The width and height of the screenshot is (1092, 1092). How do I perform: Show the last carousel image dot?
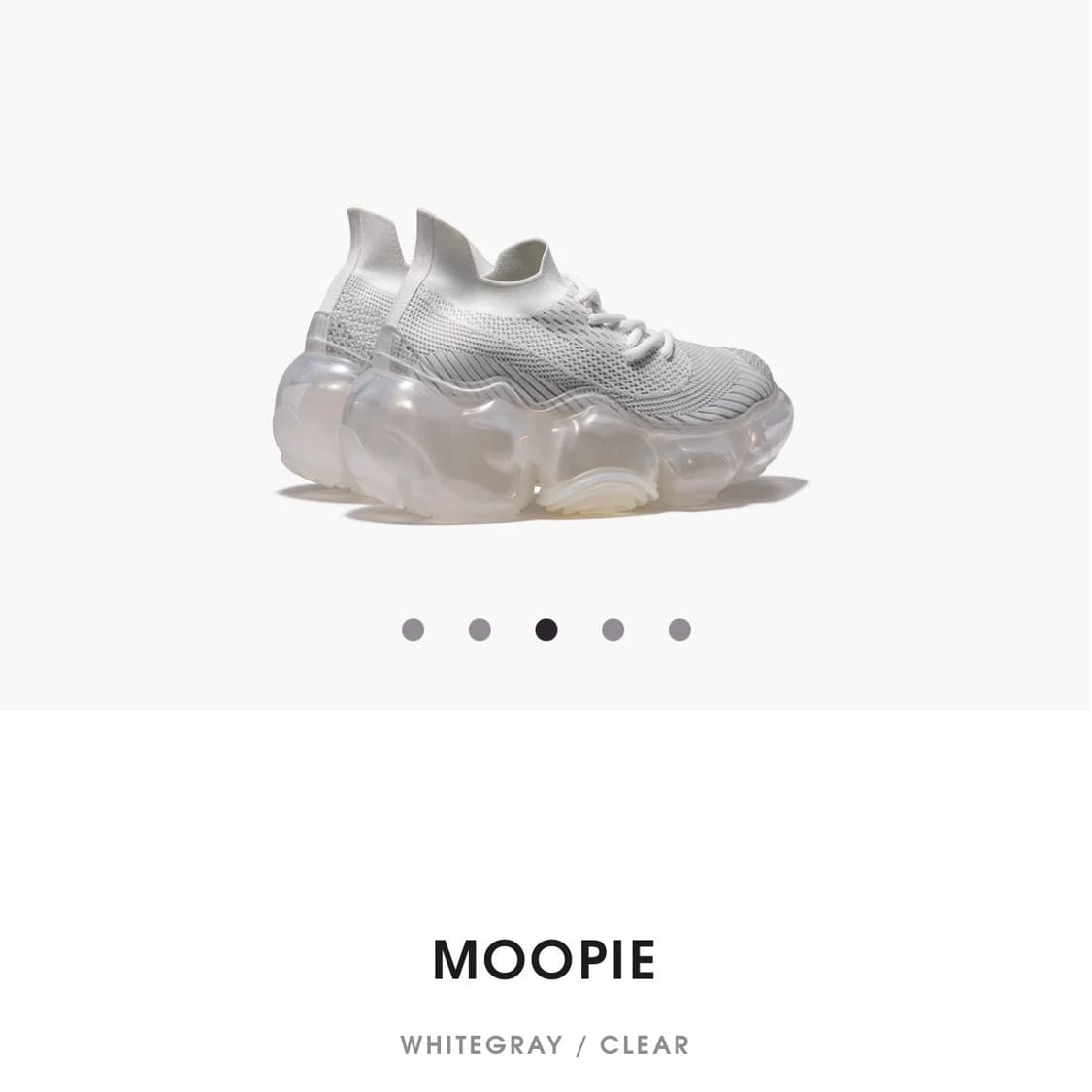click(679, 630)
